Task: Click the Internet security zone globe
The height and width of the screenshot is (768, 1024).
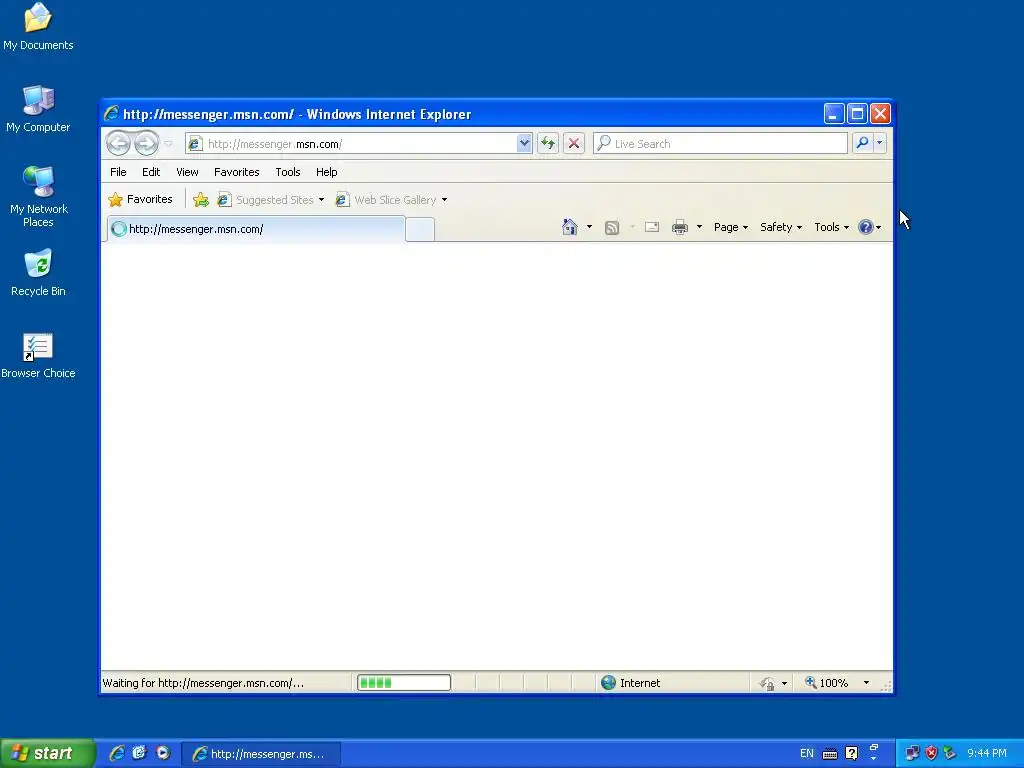Action: click(x=609, y=682)
